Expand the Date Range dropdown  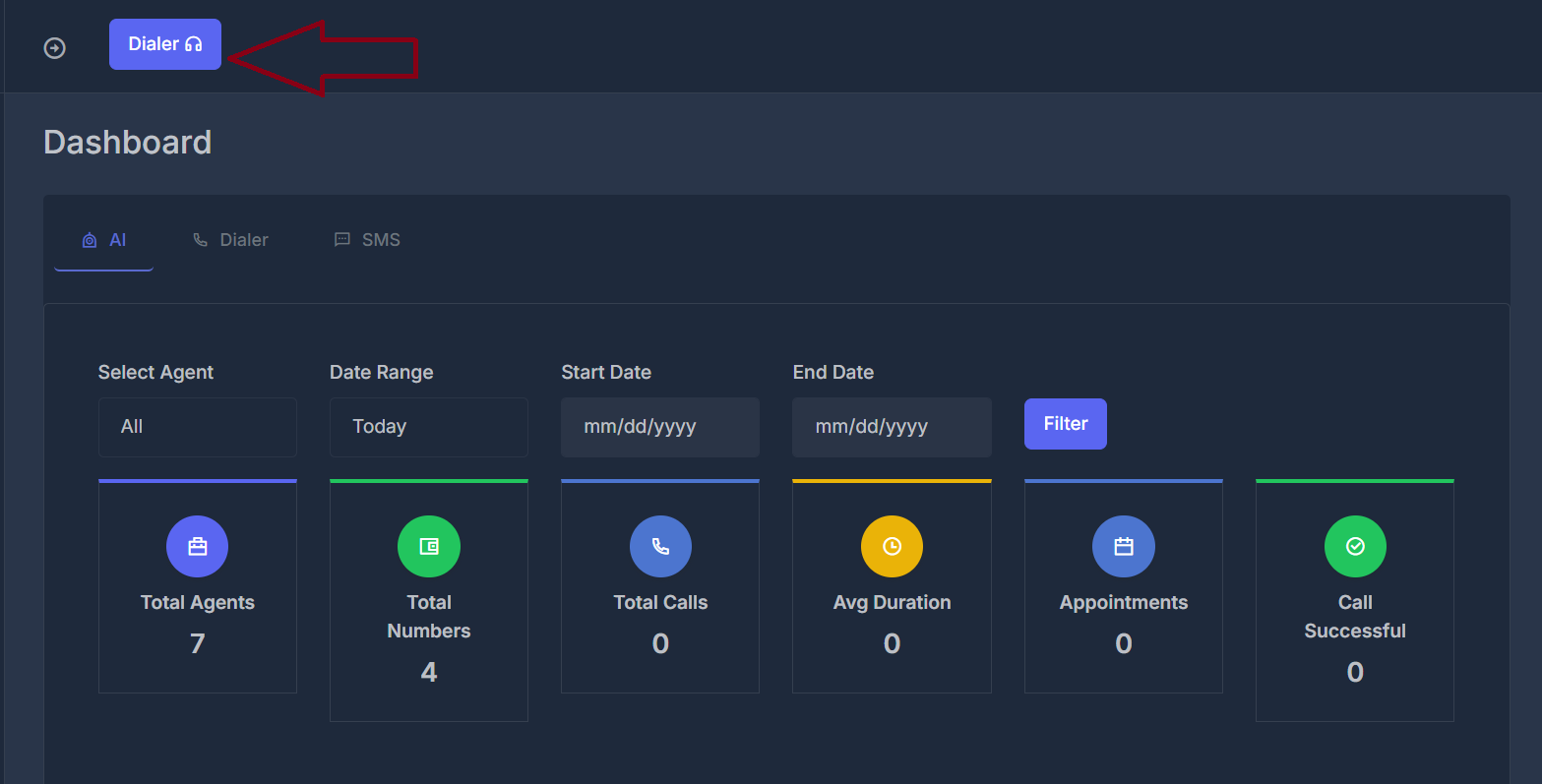429,427
